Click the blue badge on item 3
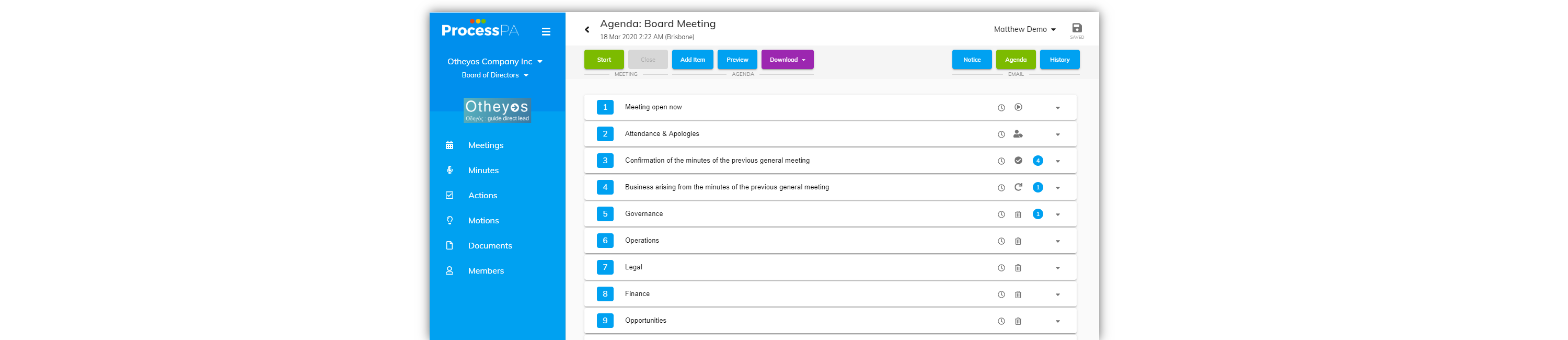 (1038, 161)
